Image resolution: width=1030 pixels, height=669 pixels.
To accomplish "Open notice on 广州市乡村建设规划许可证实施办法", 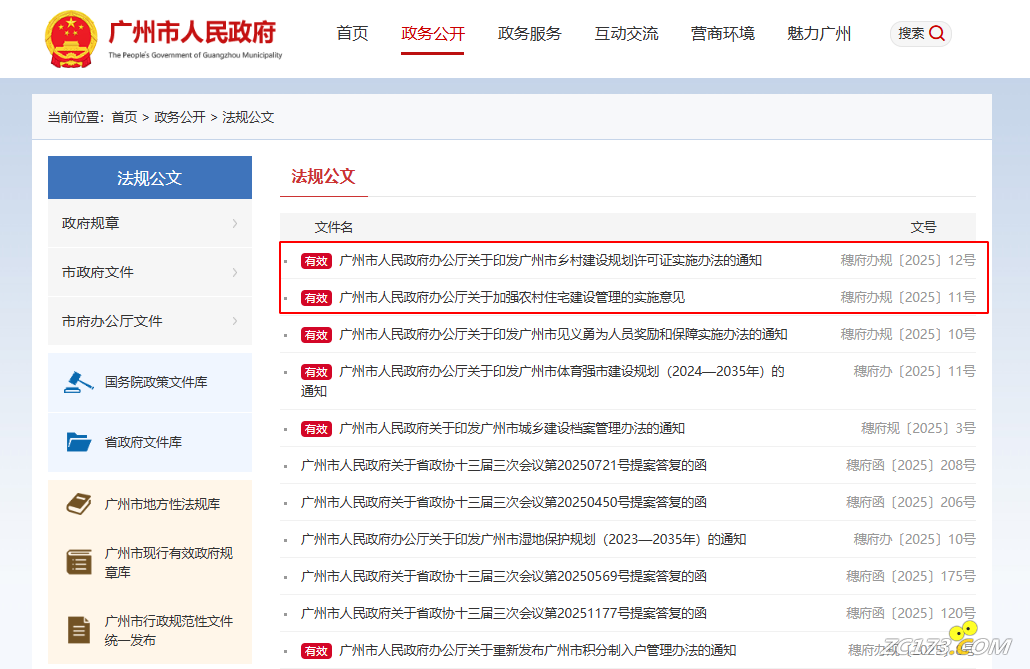I will (x=550, y=261).
